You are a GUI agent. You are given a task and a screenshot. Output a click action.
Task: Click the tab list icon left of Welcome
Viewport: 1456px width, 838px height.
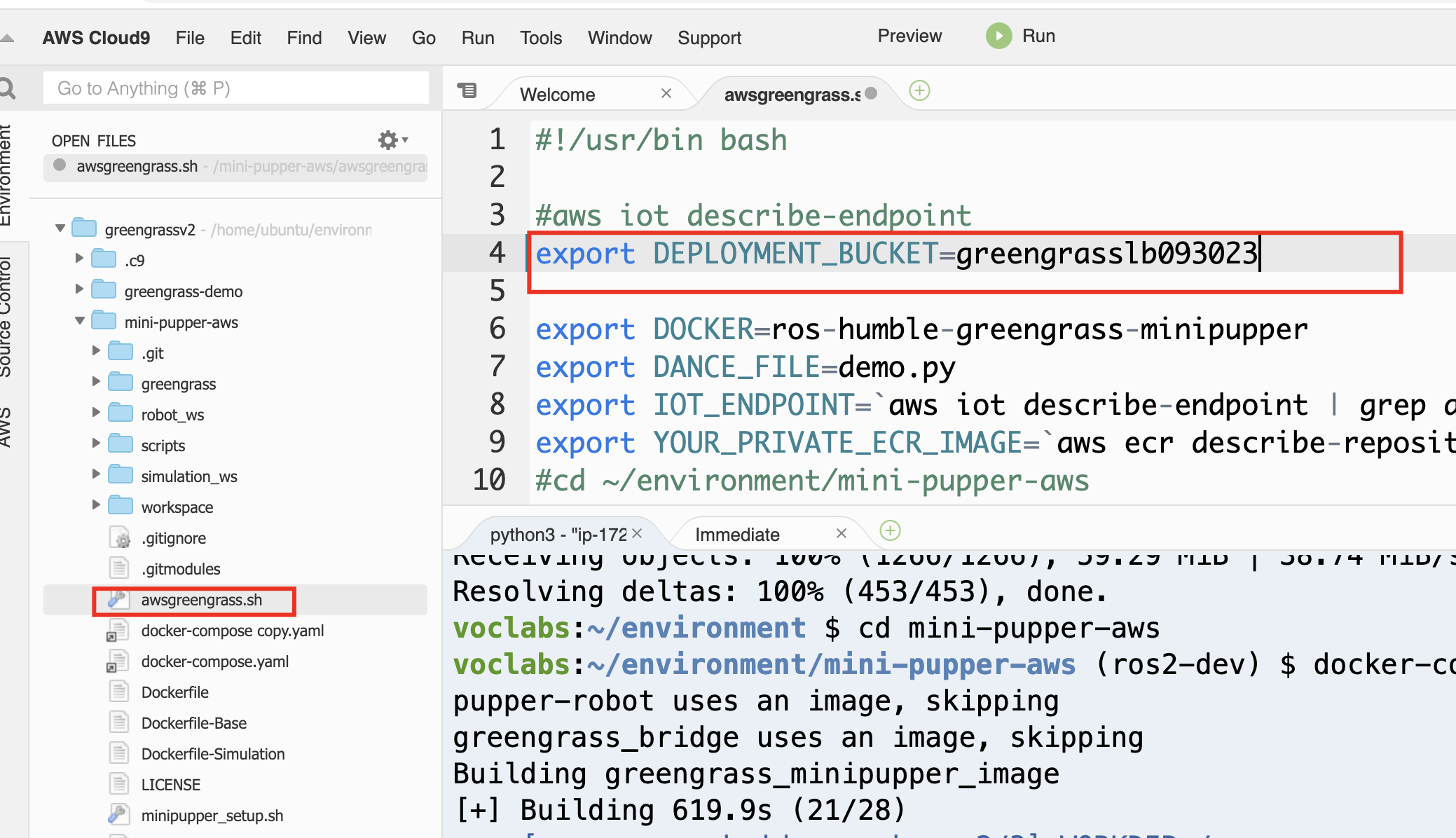click(x=467, y=90)
